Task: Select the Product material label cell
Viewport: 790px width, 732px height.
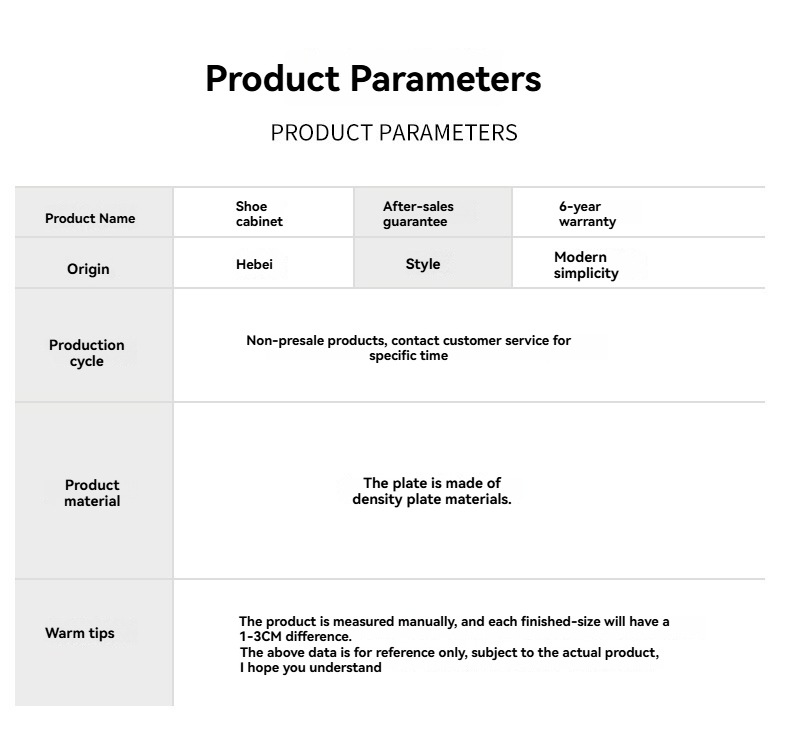Action: pyautogui.click(x=92, y=493)
